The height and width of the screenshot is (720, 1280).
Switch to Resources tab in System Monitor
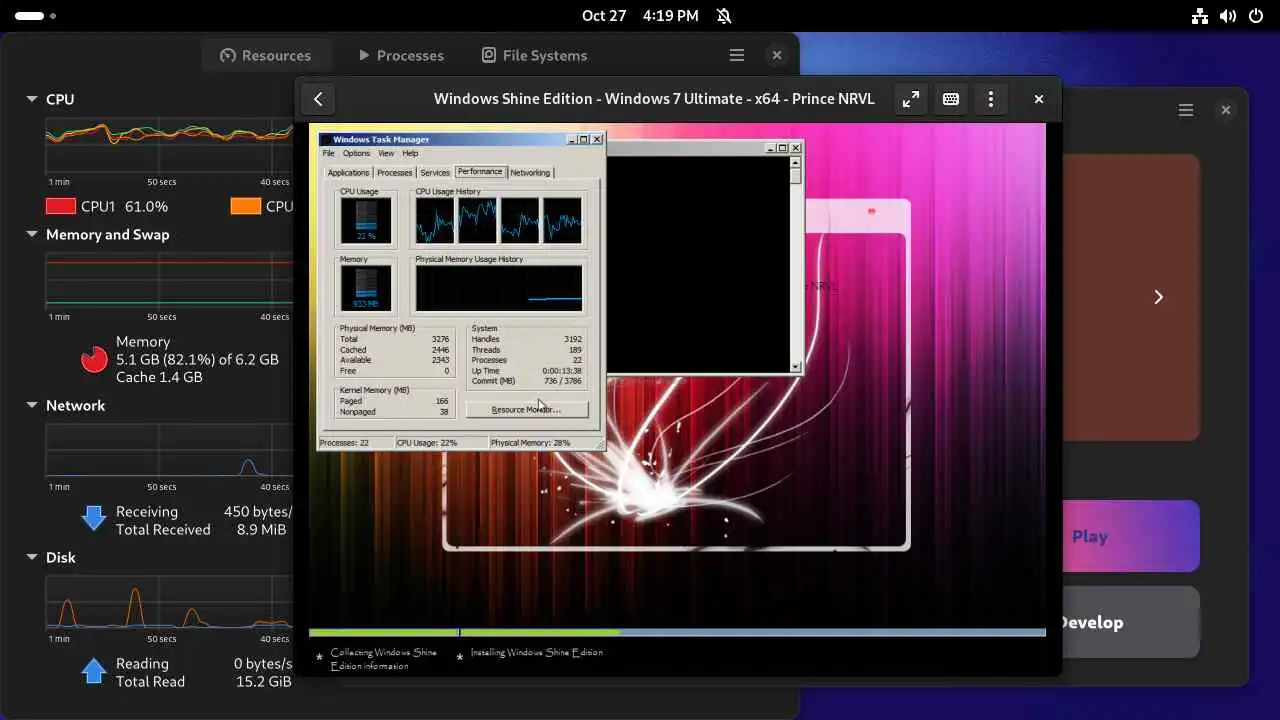[265, 55]
